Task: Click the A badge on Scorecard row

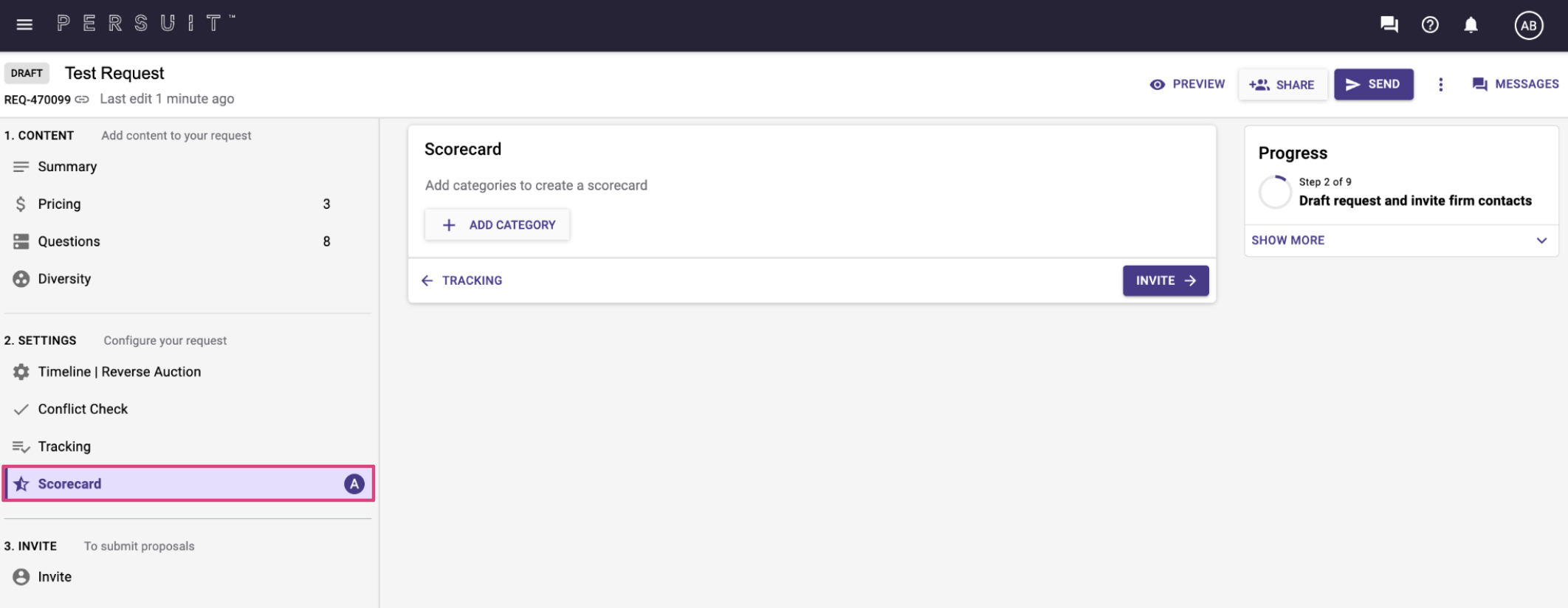Action: [354, 484]
